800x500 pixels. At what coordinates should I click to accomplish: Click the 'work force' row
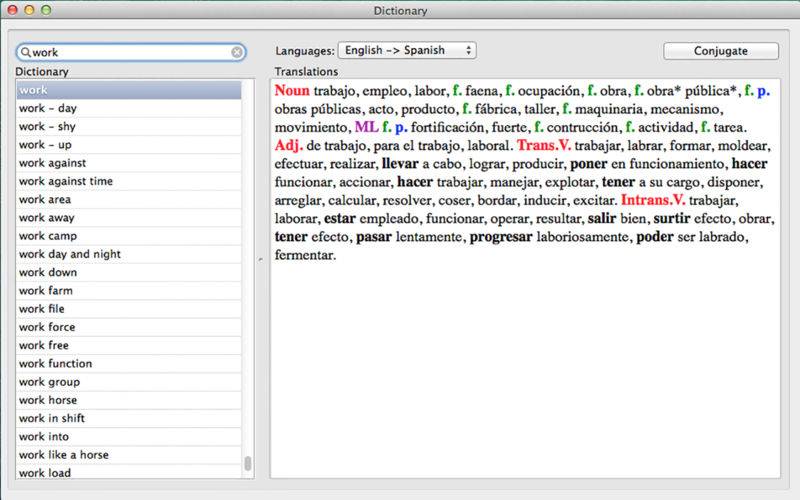tap(129, 327)
